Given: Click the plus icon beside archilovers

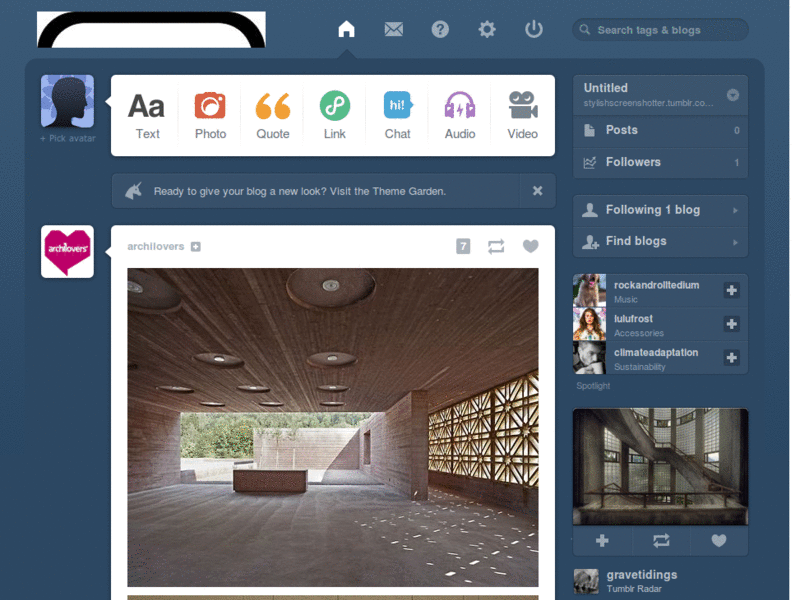Looking at the screenshot, I should [x=195, y=247].
